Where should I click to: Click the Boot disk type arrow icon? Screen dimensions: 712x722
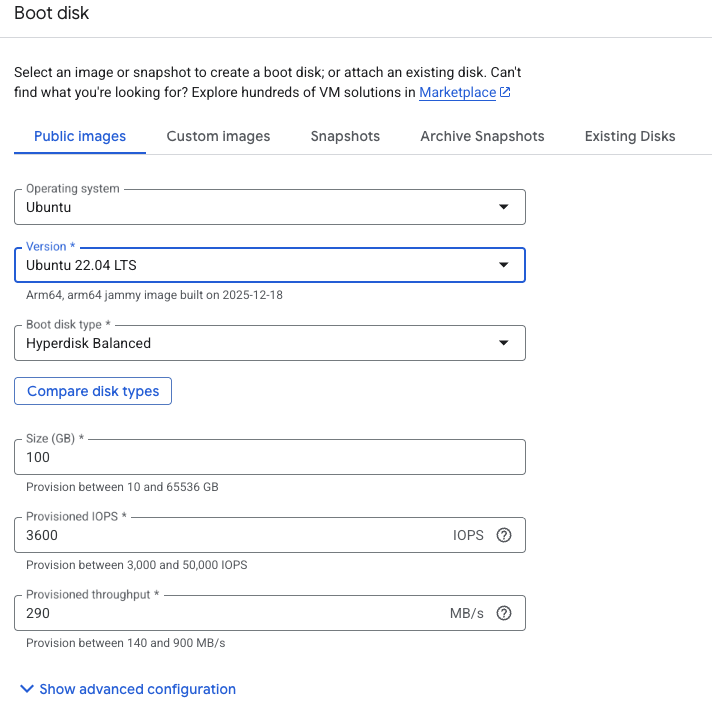[x=504, y=343]
